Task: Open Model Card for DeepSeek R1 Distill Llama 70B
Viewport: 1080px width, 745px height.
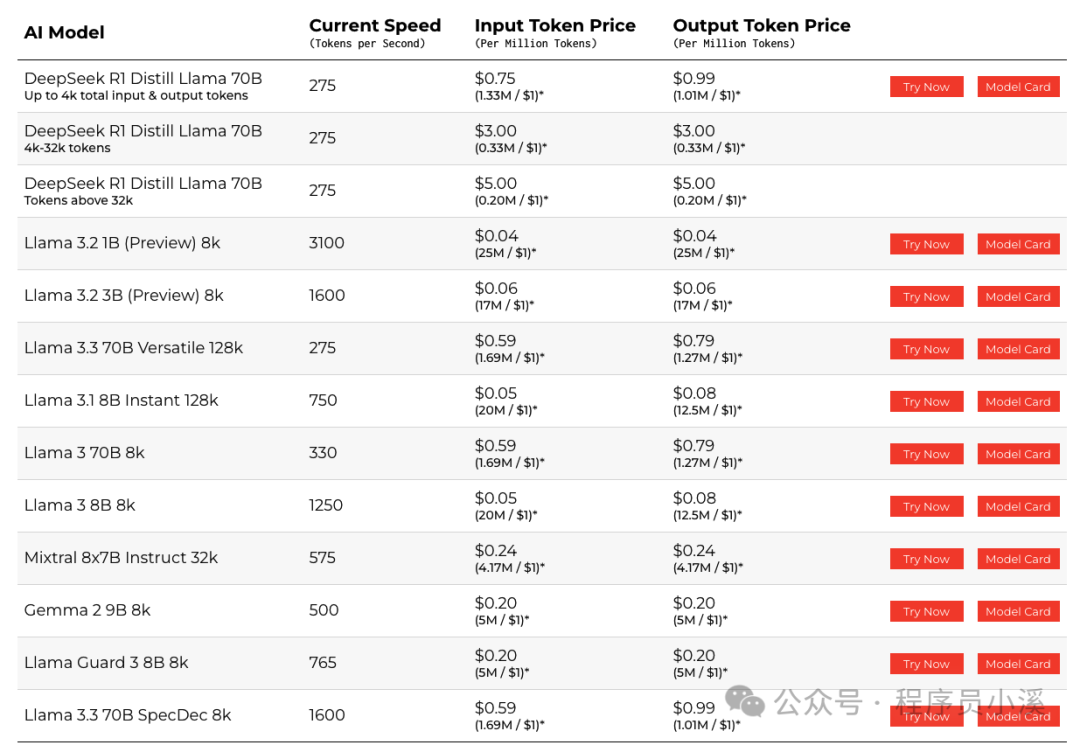Action: tap(1018, 87)
